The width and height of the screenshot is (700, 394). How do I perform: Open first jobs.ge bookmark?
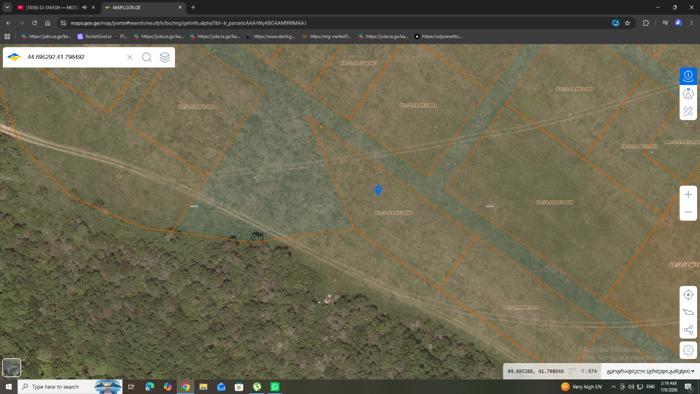(x=46, y=37)
